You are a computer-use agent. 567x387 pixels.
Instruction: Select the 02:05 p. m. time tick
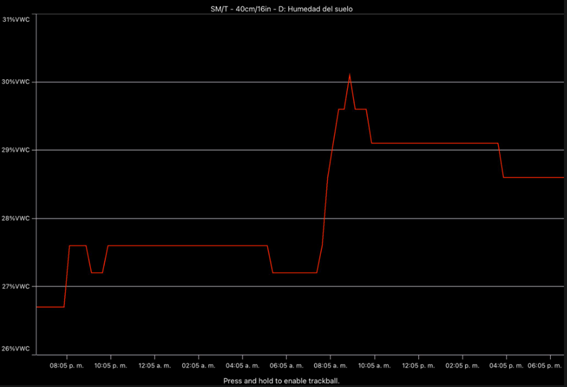click(462, 366)
